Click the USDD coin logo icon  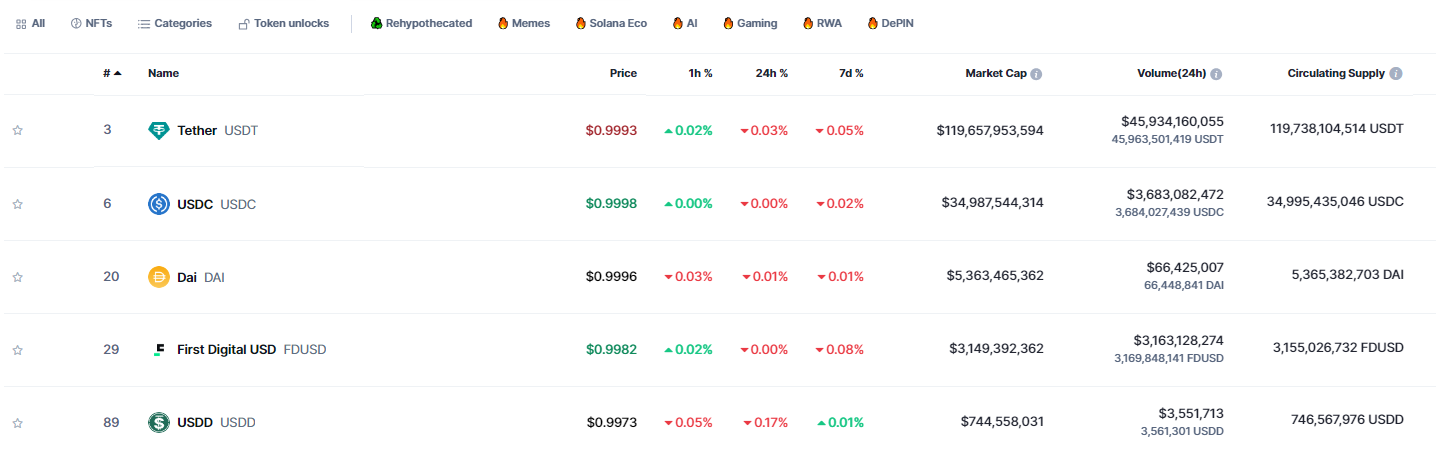[x=159, y=422]
